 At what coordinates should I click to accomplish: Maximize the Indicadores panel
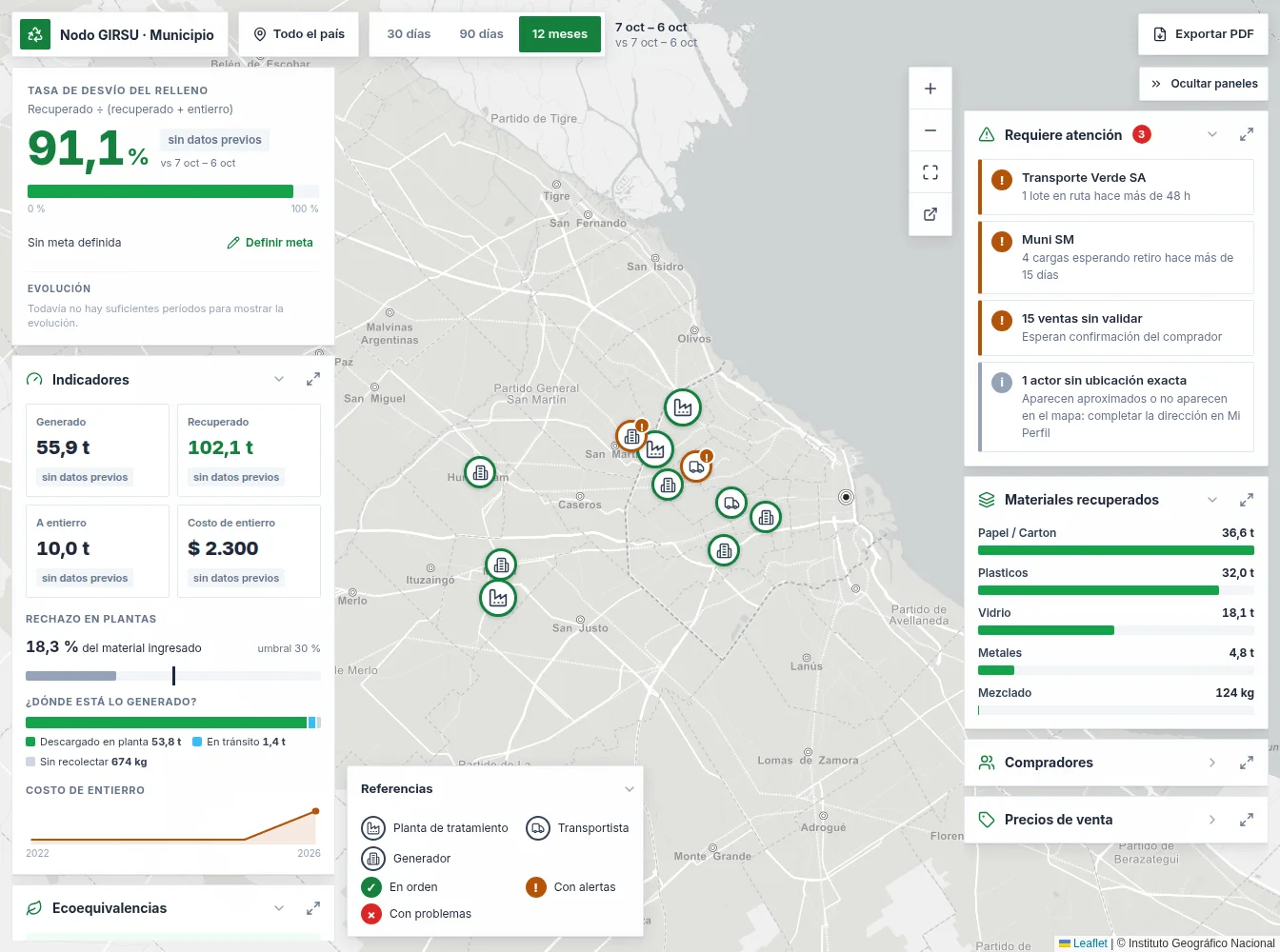tap(312, 379)
